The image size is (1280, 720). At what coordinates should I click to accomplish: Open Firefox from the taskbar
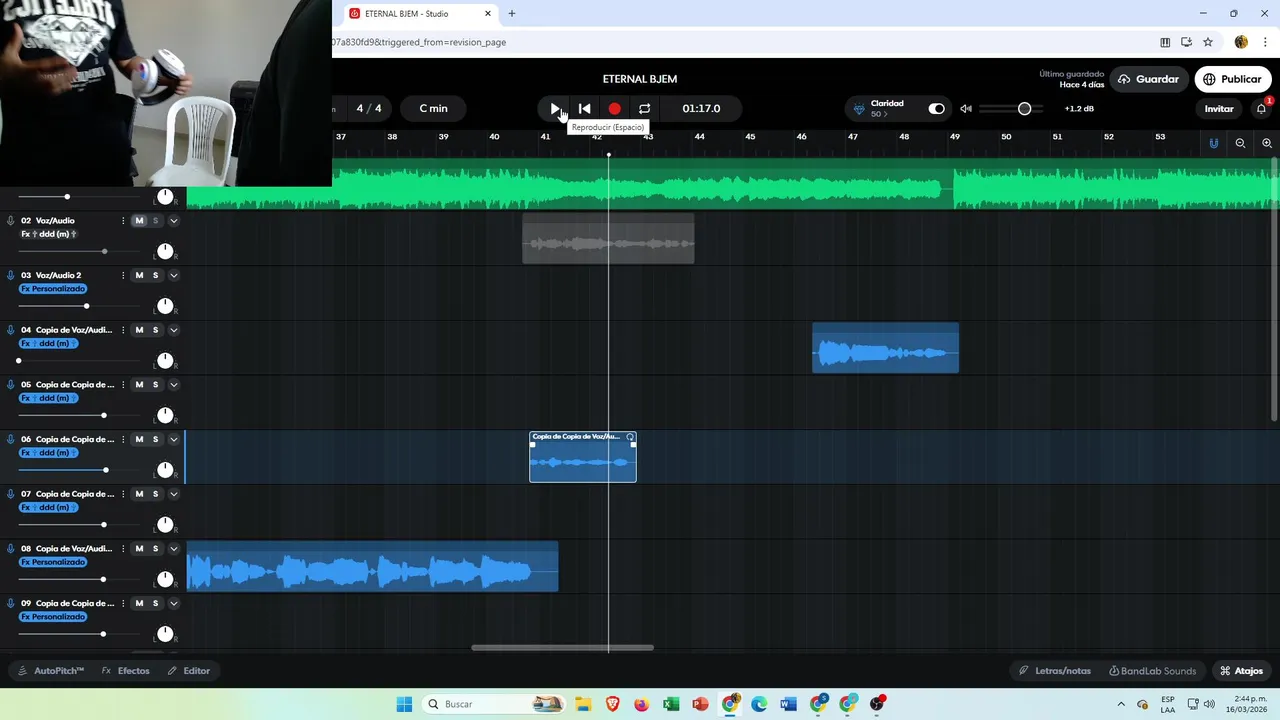click(641, 704)
